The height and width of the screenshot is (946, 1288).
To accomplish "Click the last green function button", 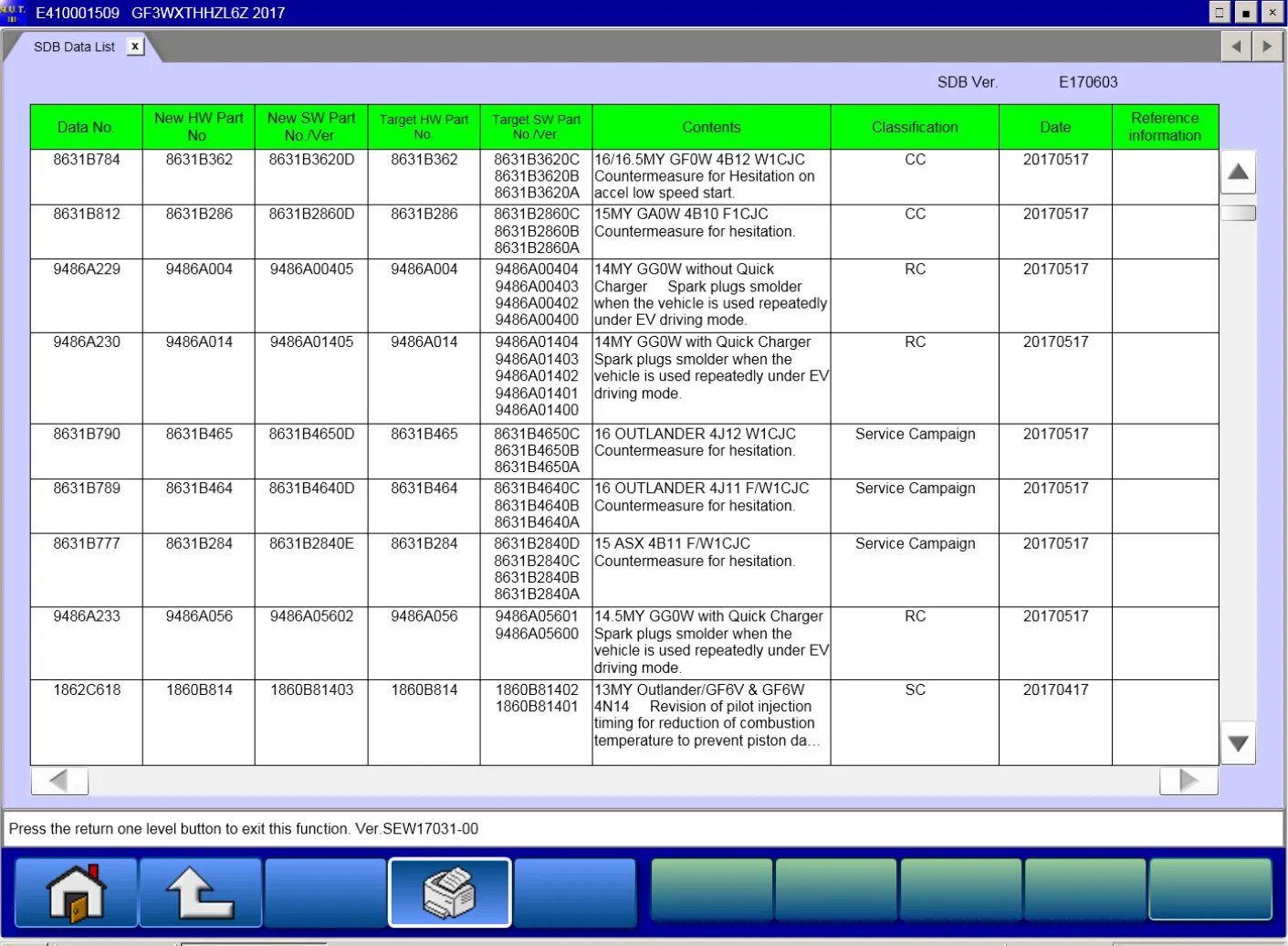I will pyautogui.click(x=1210, y=888).
